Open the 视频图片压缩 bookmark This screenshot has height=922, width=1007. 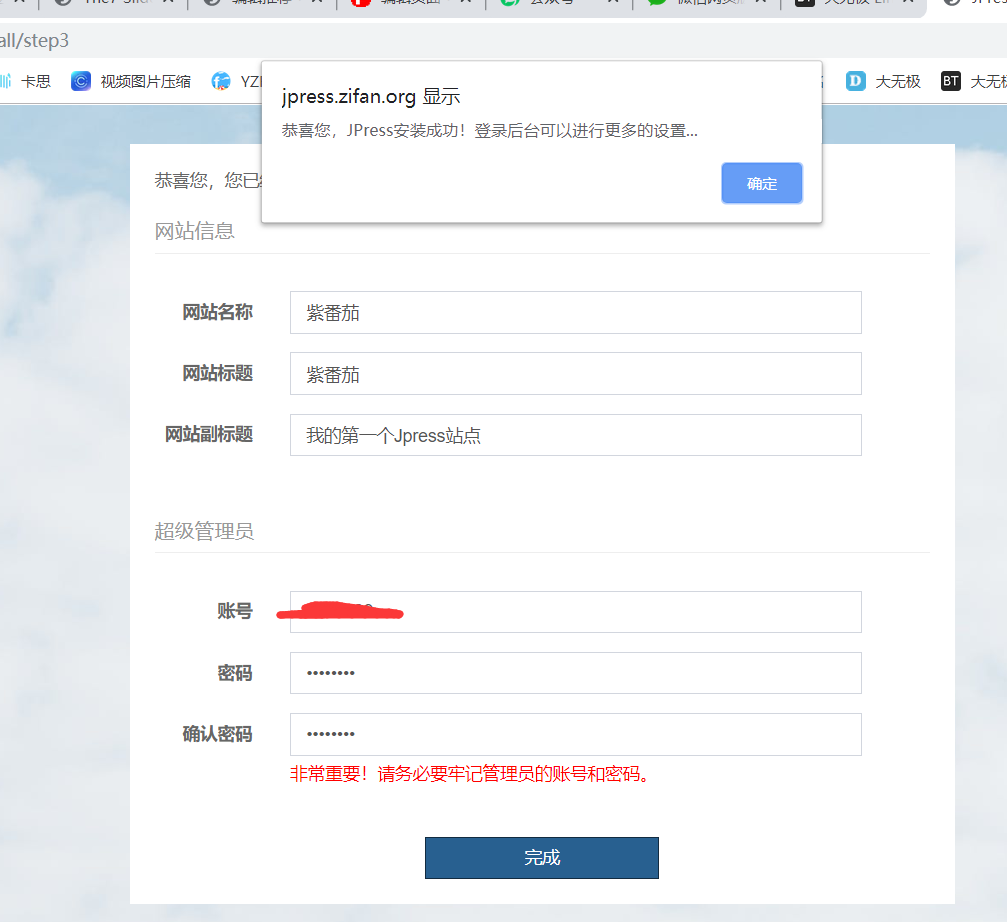131,81
